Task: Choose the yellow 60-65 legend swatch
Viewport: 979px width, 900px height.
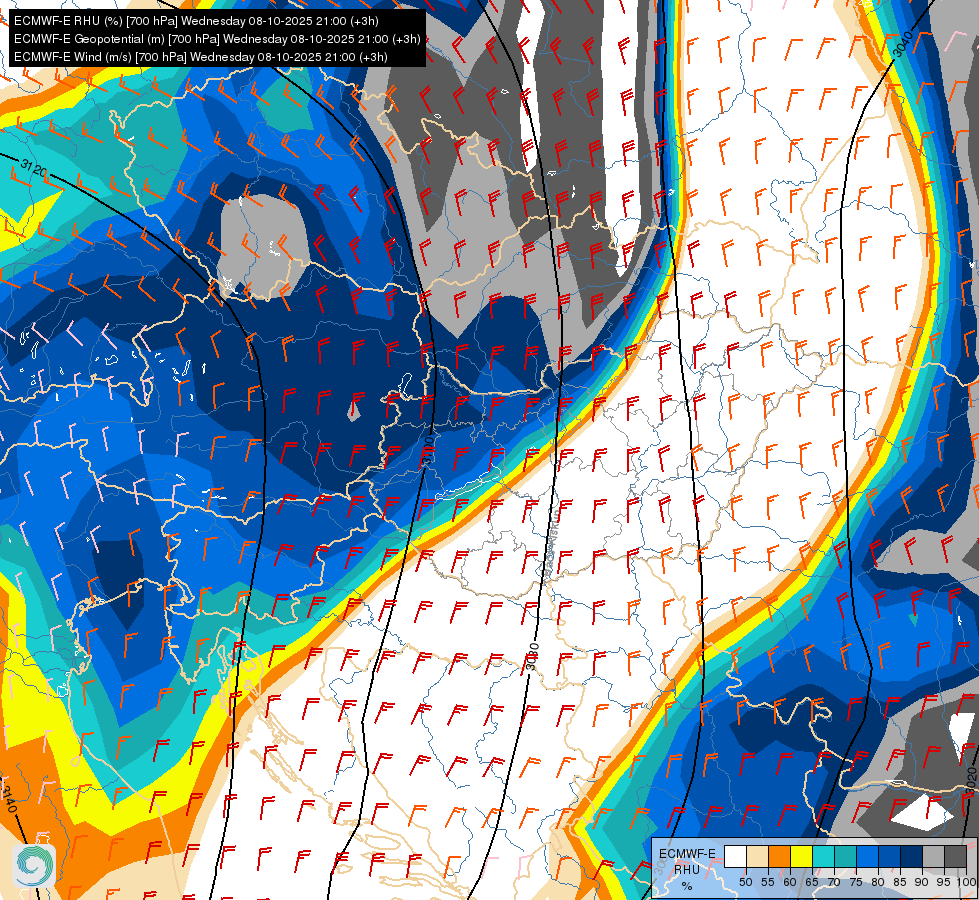Action: 801,856
